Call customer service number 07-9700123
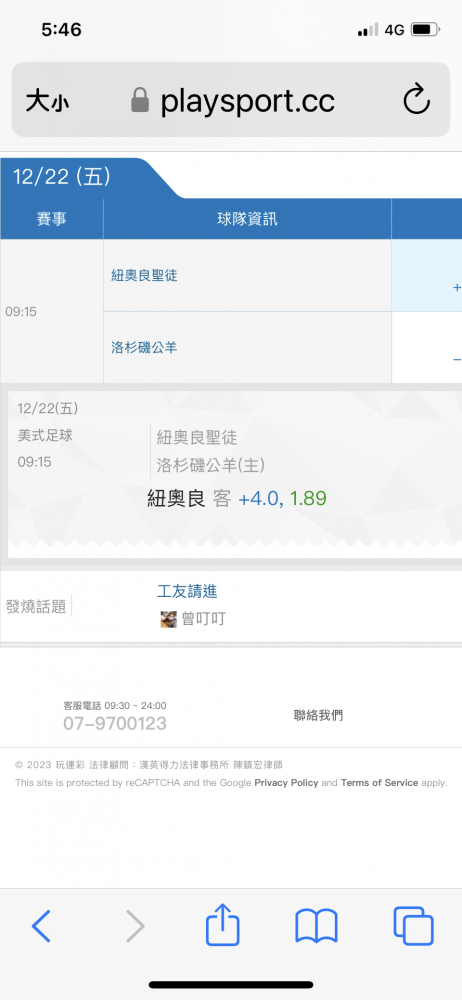Image resolution: width=462 pixels, height=1000 pixels. 115,723
